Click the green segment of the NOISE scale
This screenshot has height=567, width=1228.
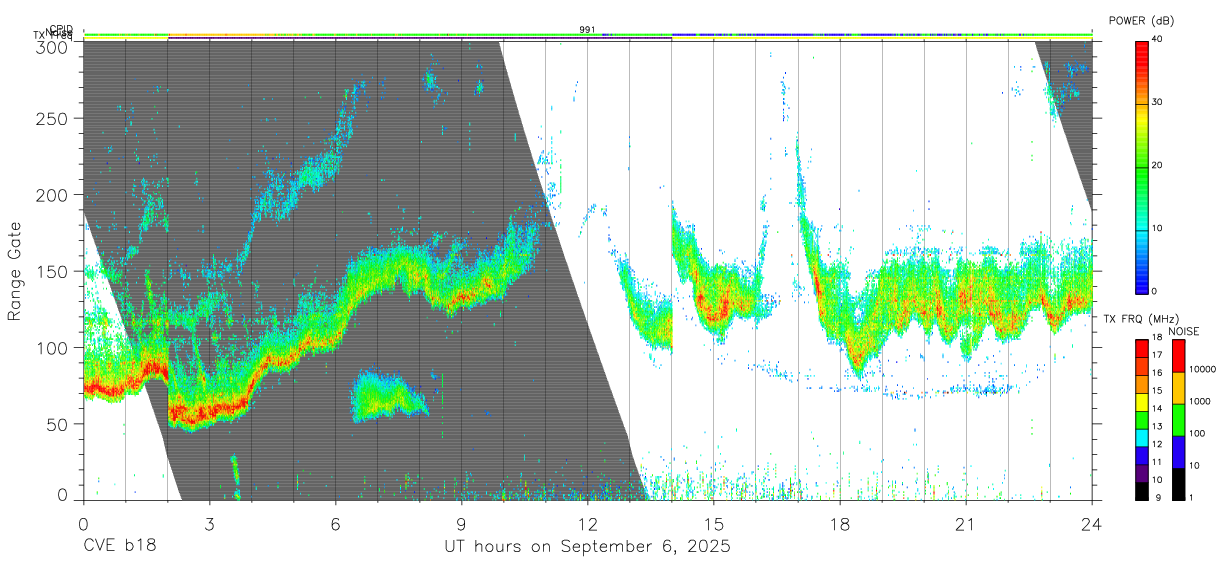click(1178, 419)
